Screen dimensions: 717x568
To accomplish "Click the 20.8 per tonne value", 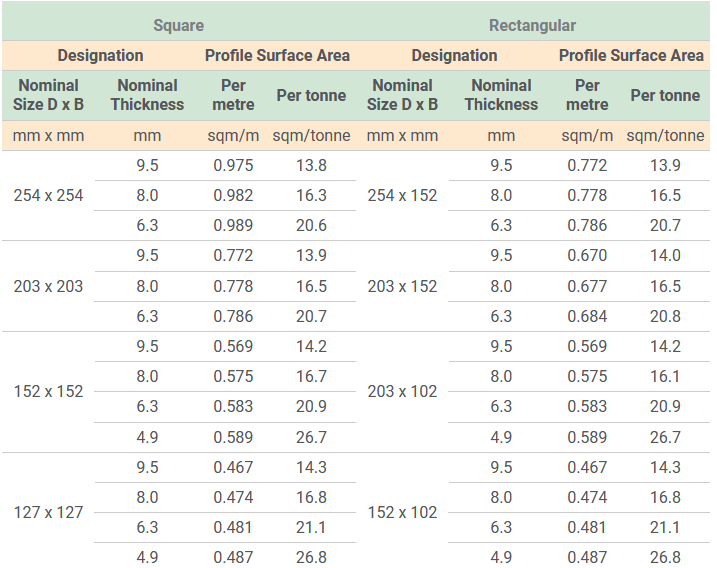I will pyautogui.click(x=665, y=317).
